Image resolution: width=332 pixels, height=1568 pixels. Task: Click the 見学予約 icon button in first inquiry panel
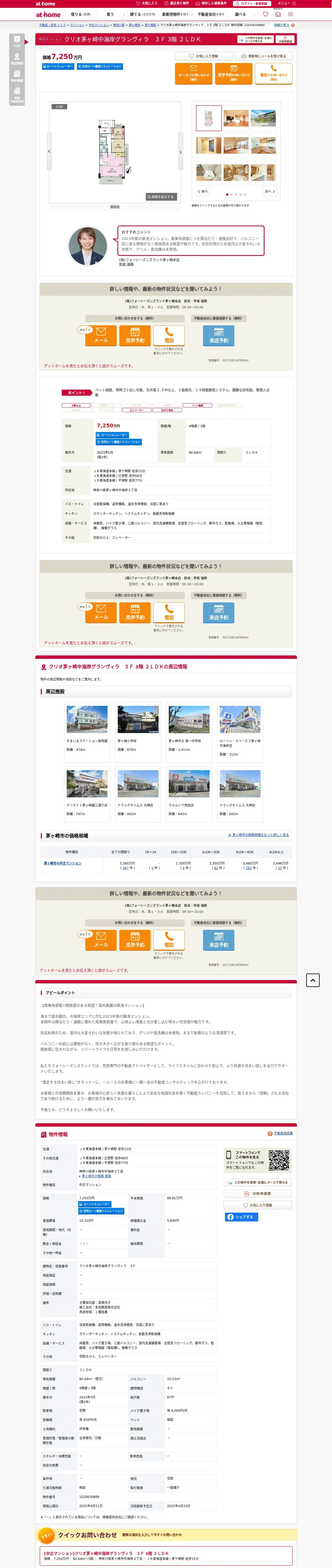click(135, 336)
